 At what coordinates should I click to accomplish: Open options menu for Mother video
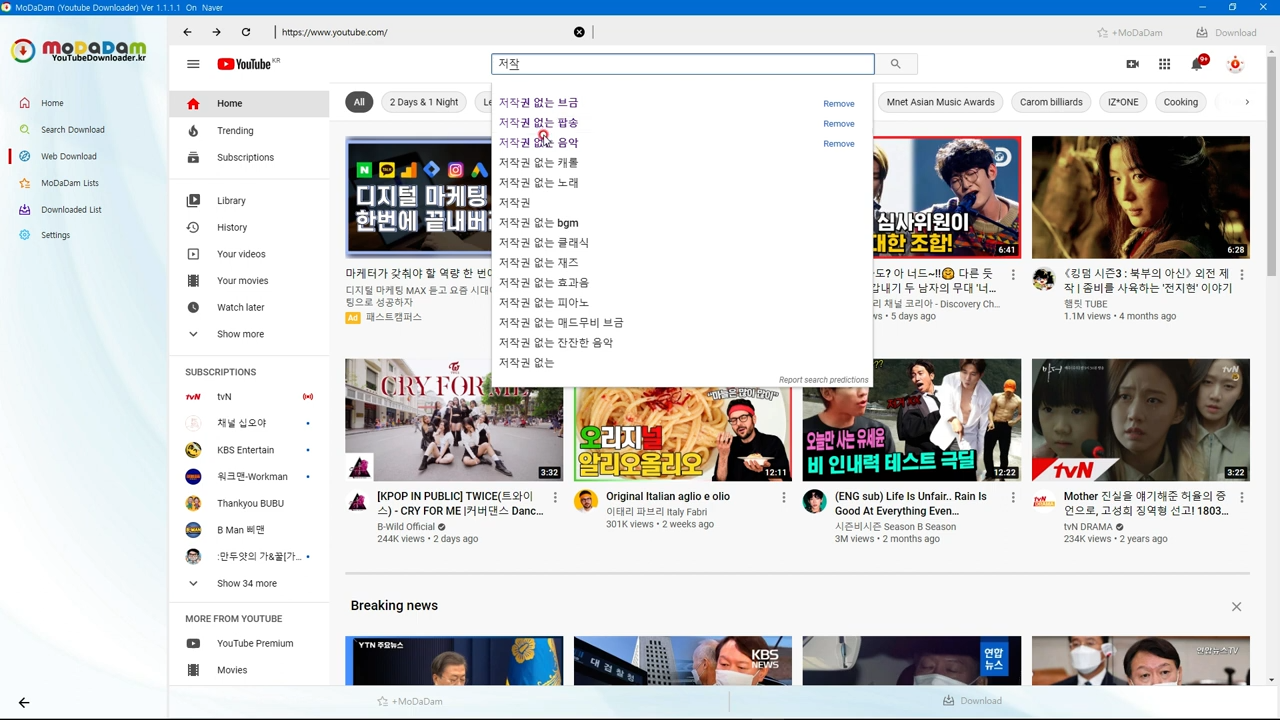coord(1242,497)
